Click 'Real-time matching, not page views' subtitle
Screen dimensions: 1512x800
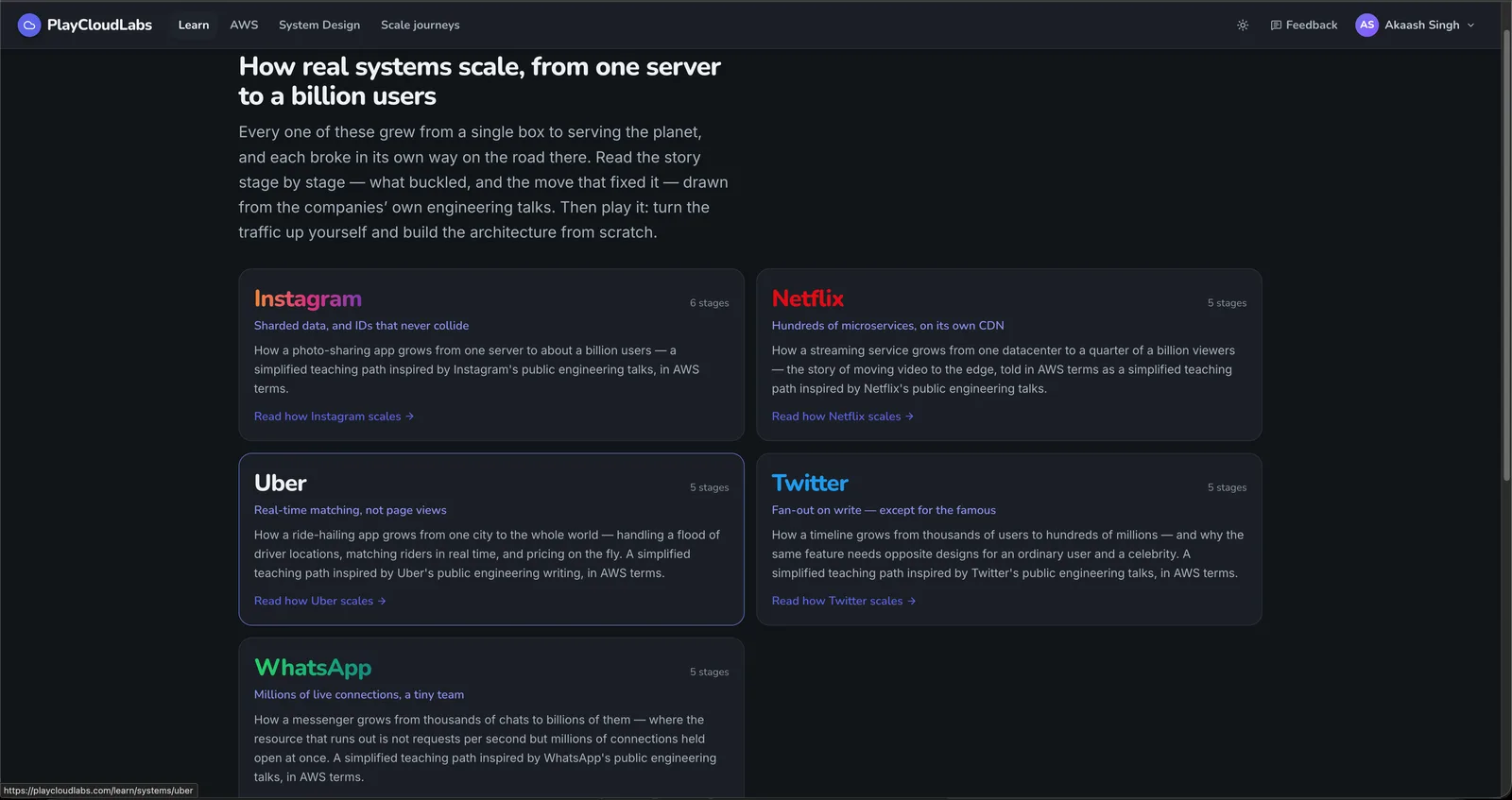[x=351, y=510]
